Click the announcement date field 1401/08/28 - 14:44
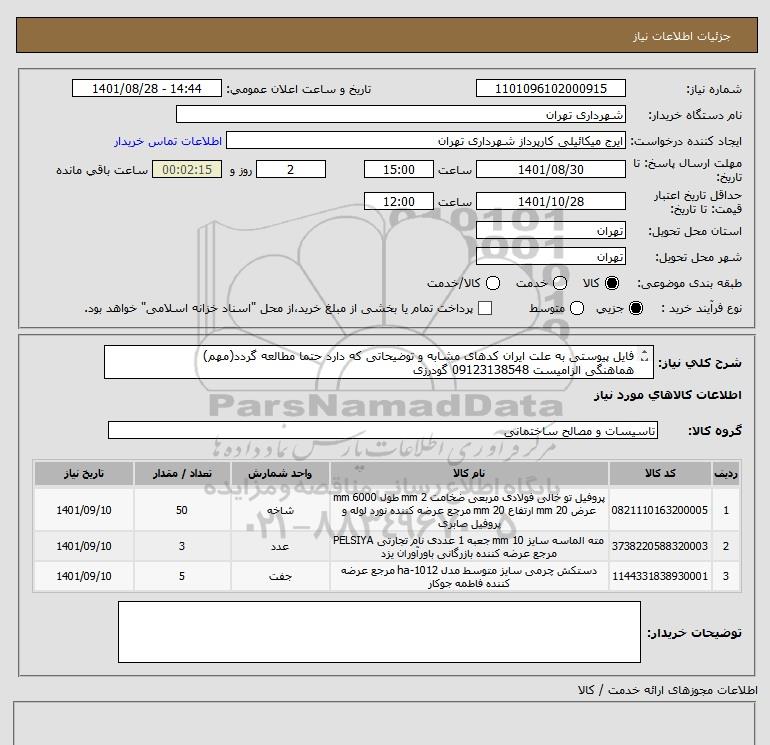The width and height of the screenshot is (770, 745). click(x=147, y=88)
